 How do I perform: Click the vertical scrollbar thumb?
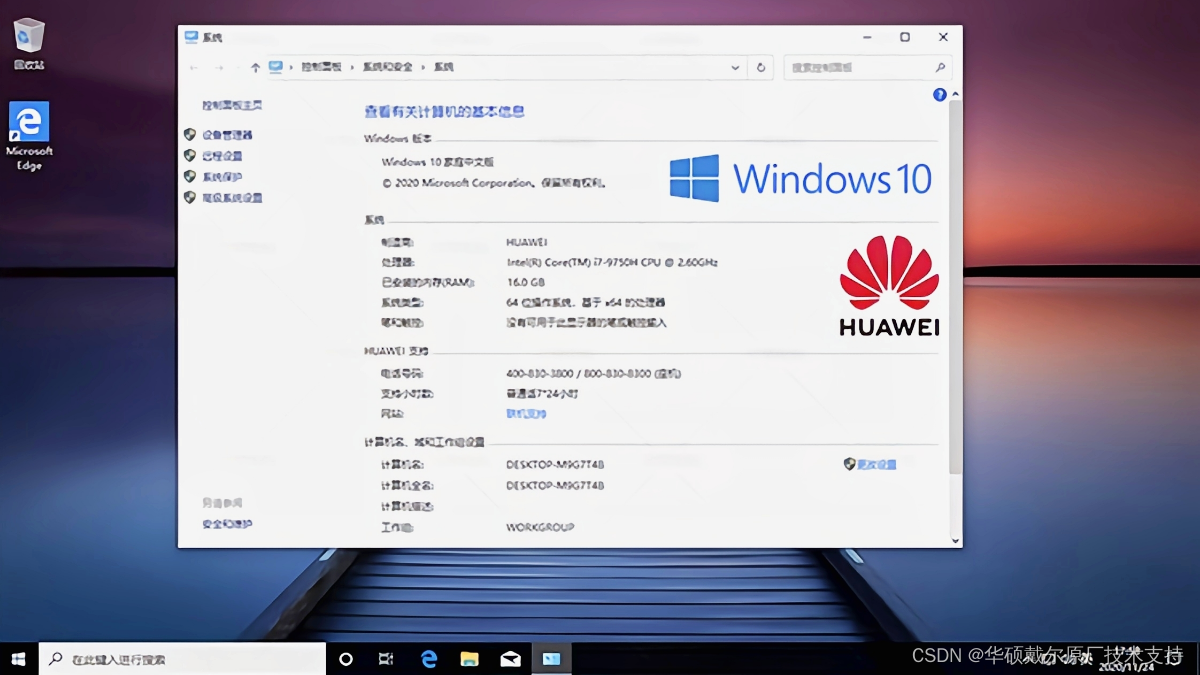(956, 287)
